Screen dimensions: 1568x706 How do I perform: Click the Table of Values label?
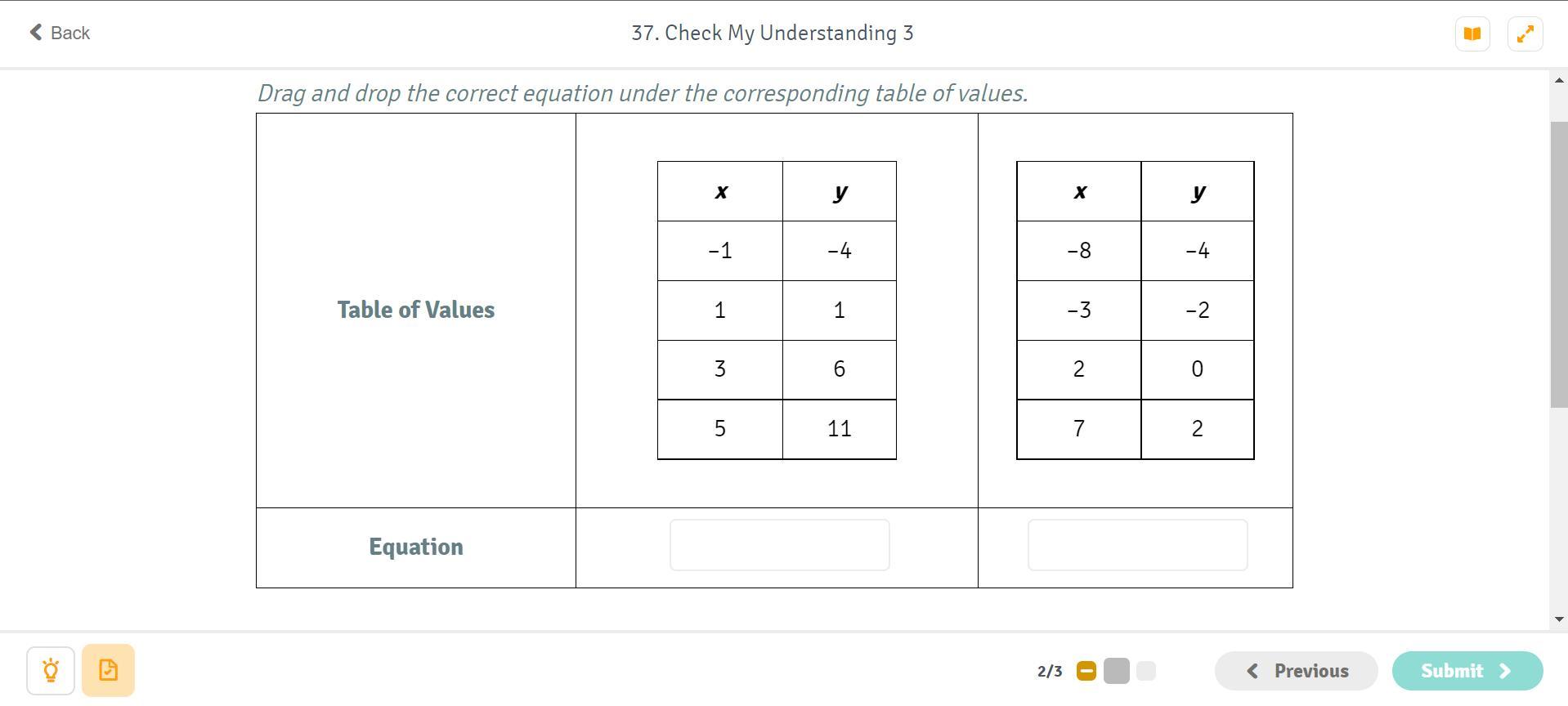click(416, 310)
